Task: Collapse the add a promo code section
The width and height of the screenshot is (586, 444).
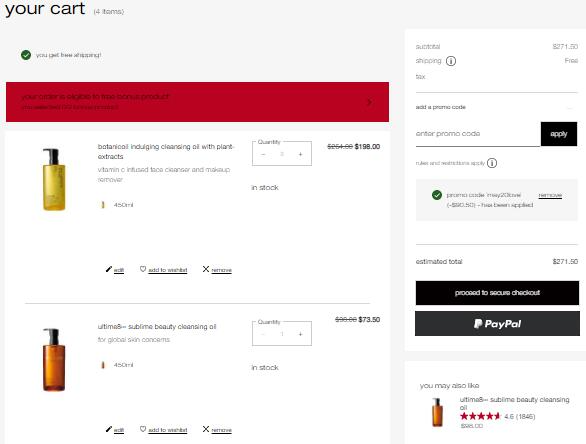Action: 570,108
